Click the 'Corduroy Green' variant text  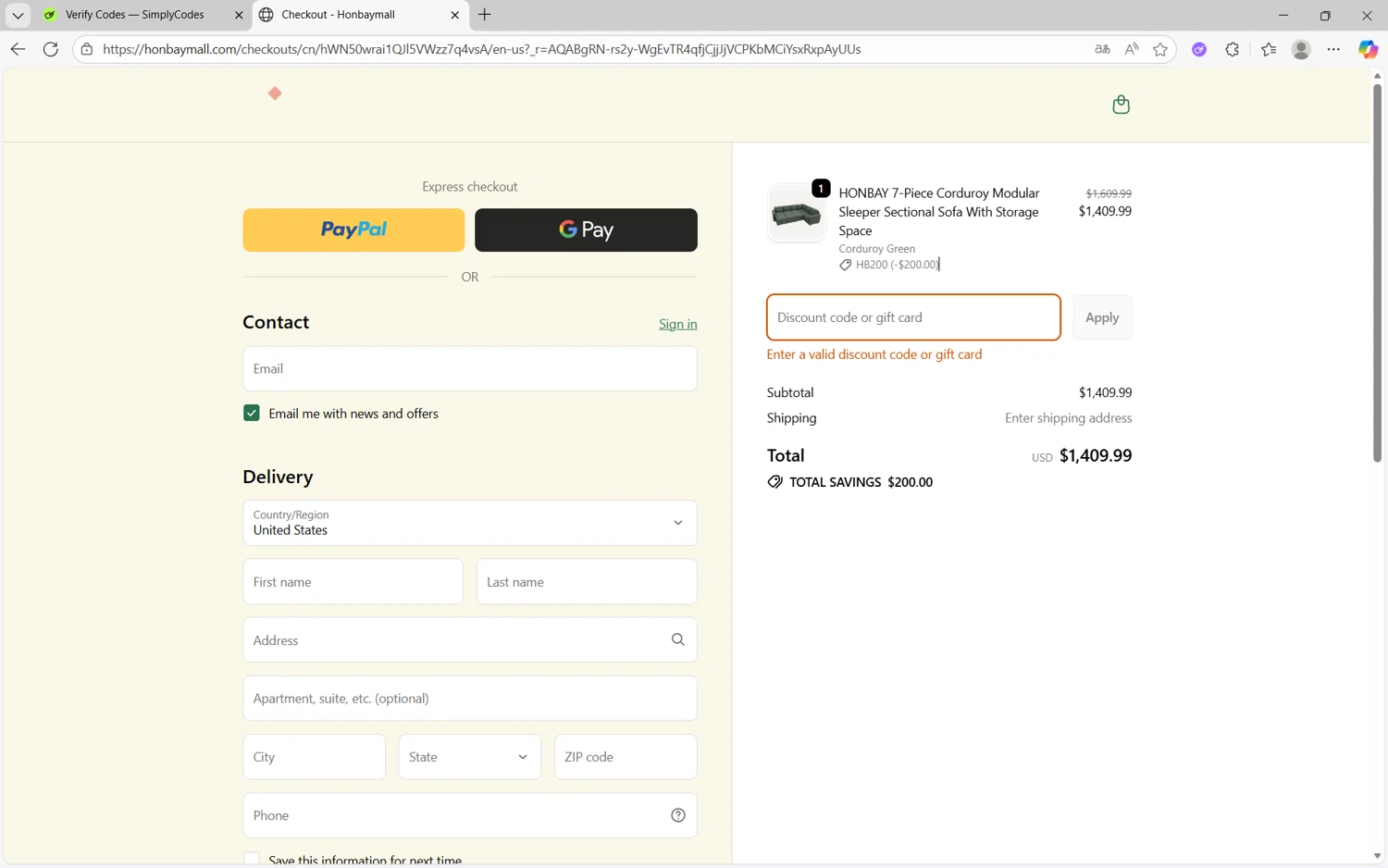[877, 249]
